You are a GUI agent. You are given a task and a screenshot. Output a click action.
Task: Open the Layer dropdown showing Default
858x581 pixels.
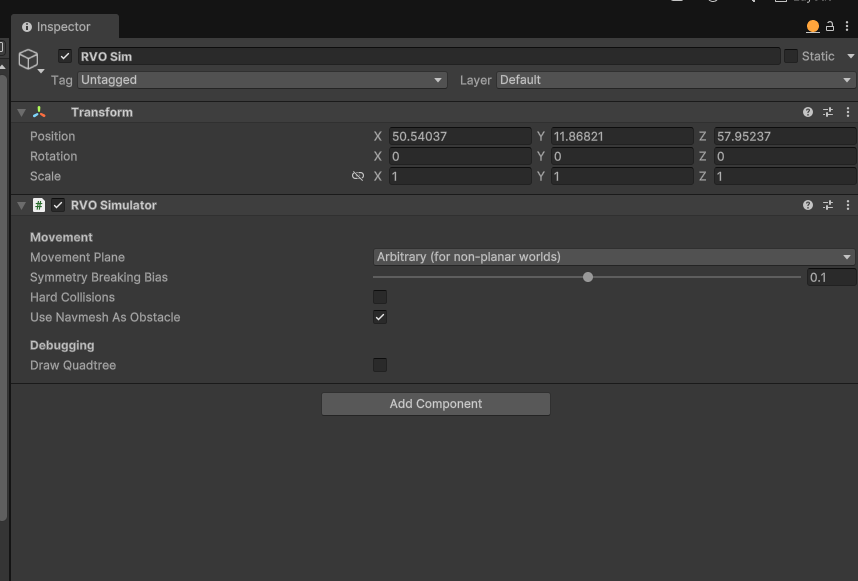[x=676, y=80]
